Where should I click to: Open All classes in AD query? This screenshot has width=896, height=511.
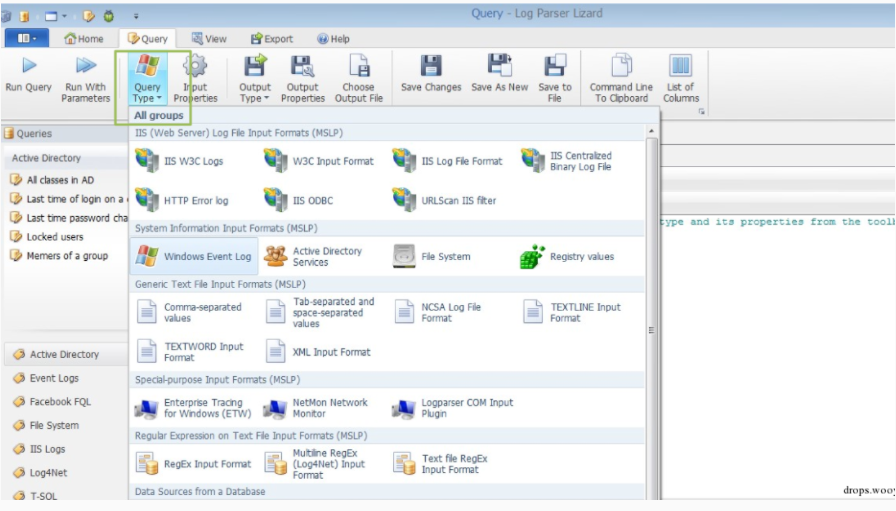[x=60, y=179]
